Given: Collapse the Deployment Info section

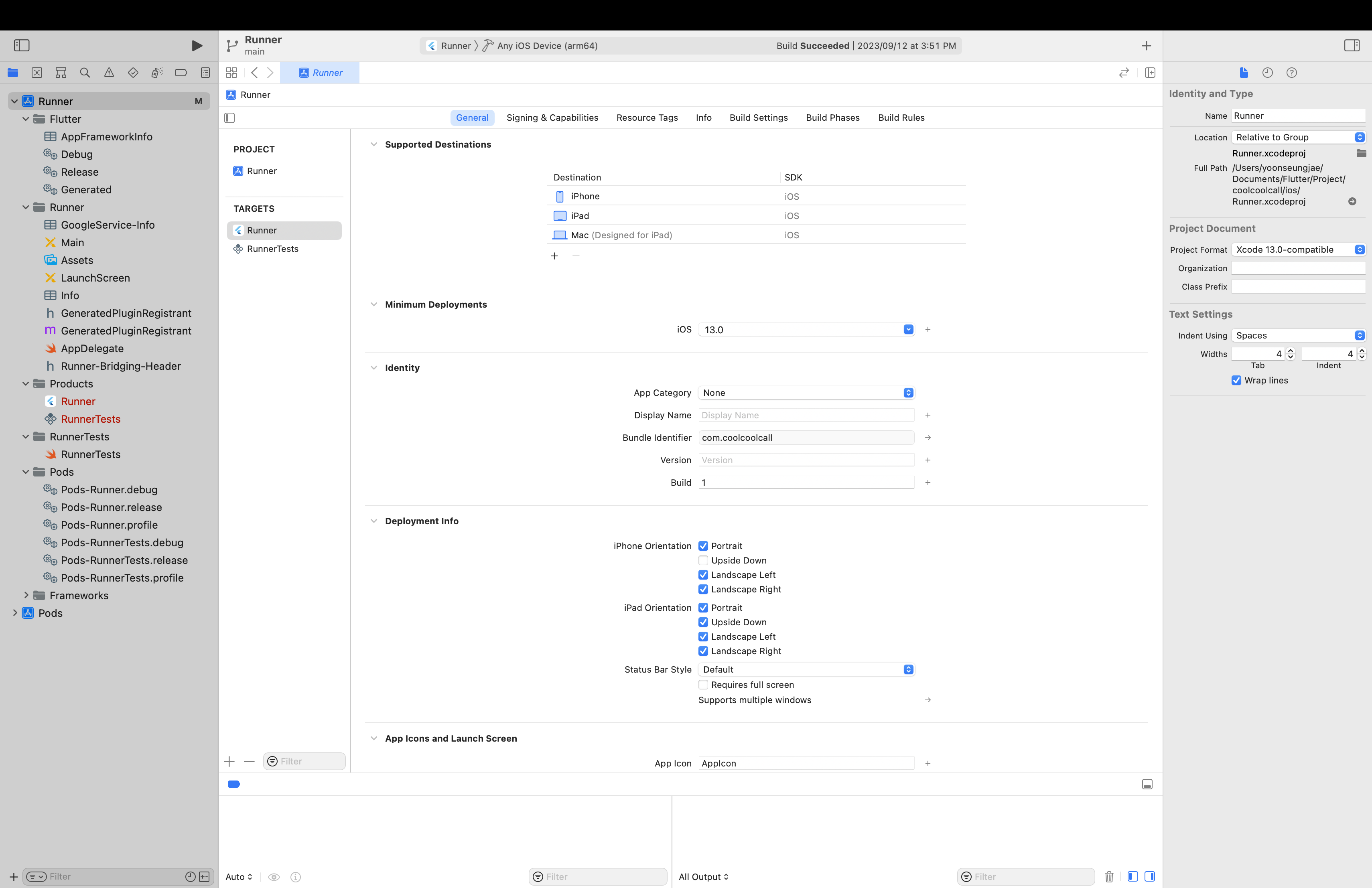Looking at the screenshot, I should 374,521.
